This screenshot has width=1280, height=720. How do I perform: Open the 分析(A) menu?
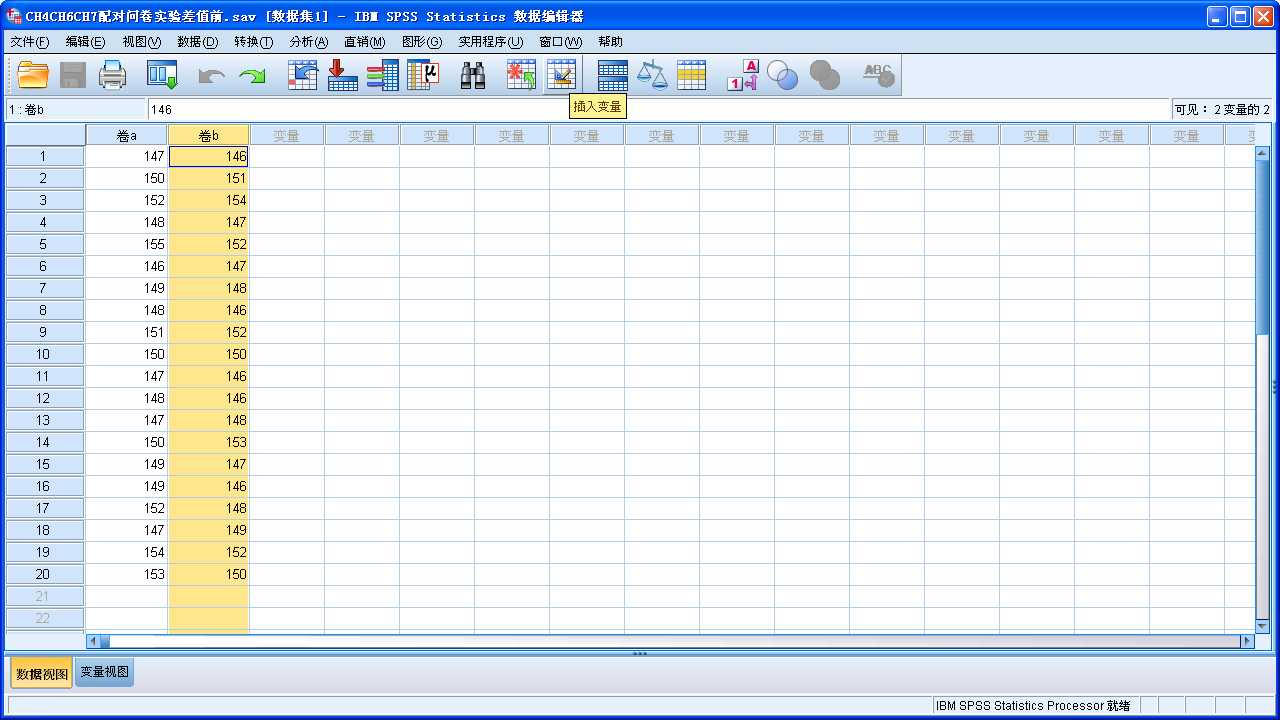point(308,42)
